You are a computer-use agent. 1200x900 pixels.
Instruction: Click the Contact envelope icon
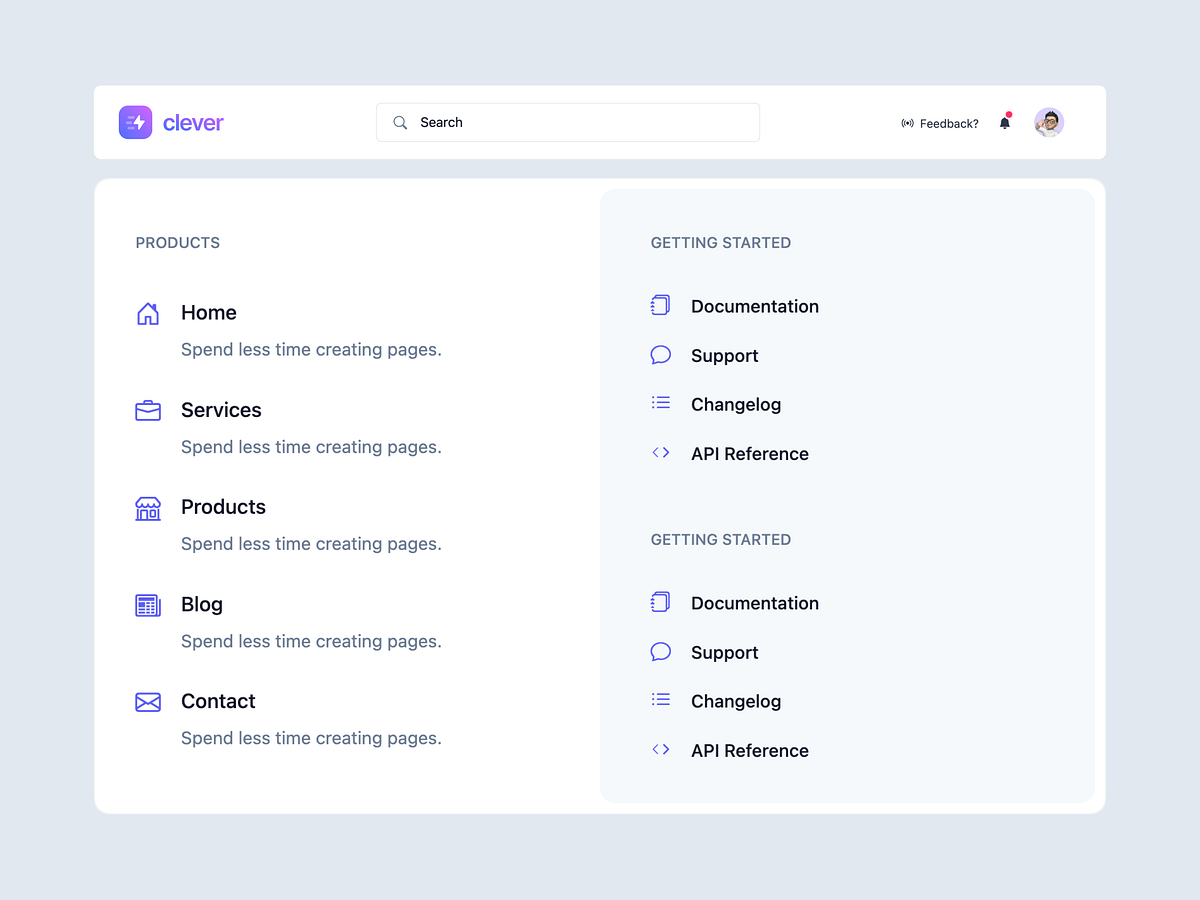tap(148, 702)
